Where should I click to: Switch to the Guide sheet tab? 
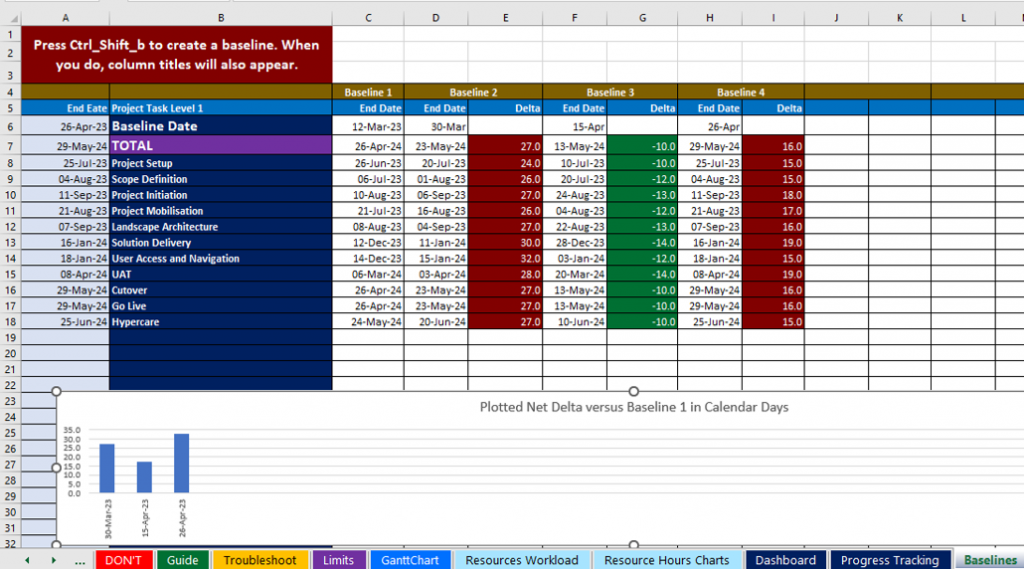182,560
